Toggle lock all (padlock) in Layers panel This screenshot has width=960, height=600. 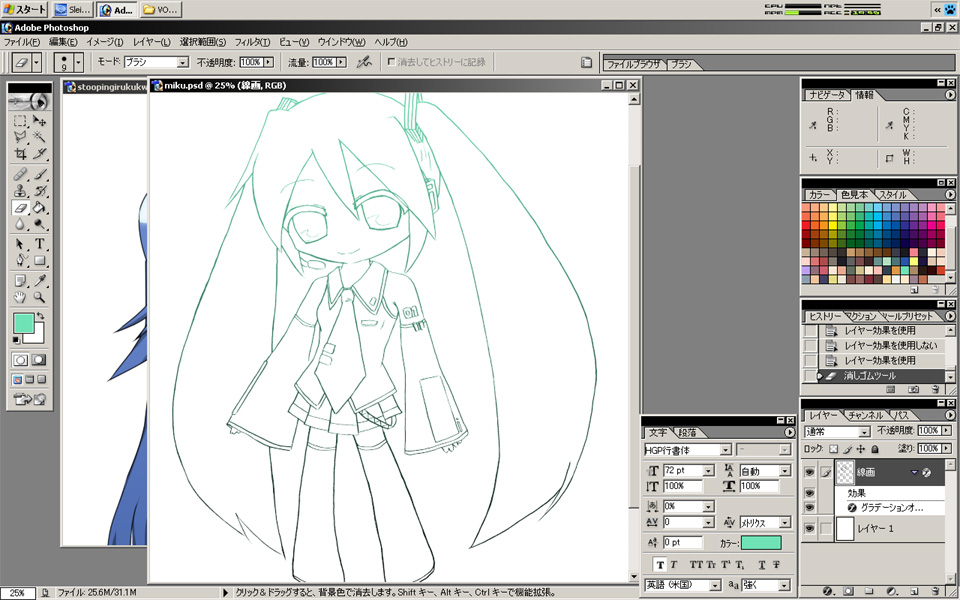pos(875,449)
